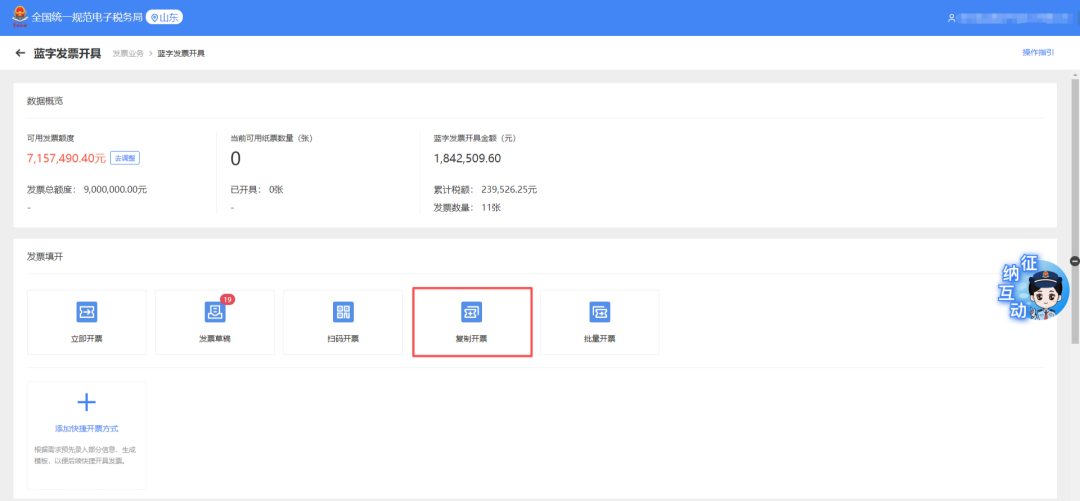The image size is (1080, 501).
Task: Click the 发票填开 section heading
Action: coord(45,257)
